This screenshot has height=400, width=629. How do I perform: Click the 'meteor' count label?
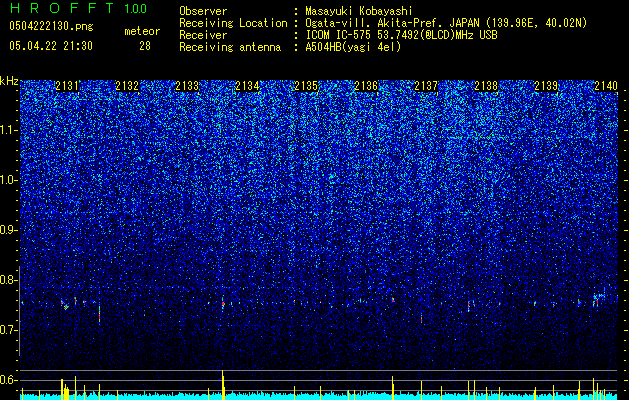(x=142, y=31)
